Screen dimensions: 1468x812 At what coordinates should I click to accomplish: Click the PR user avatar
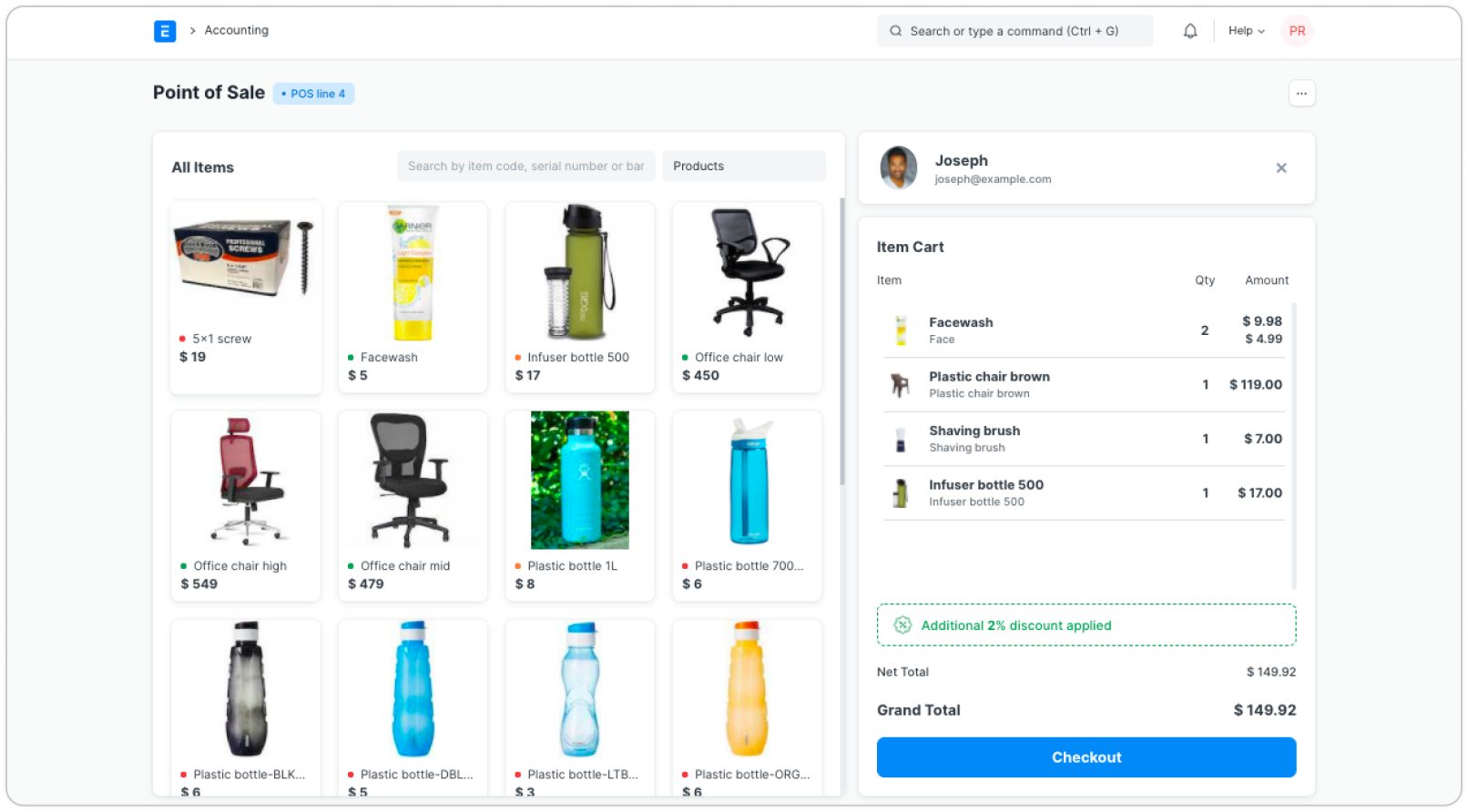(x=1297, y=31)
